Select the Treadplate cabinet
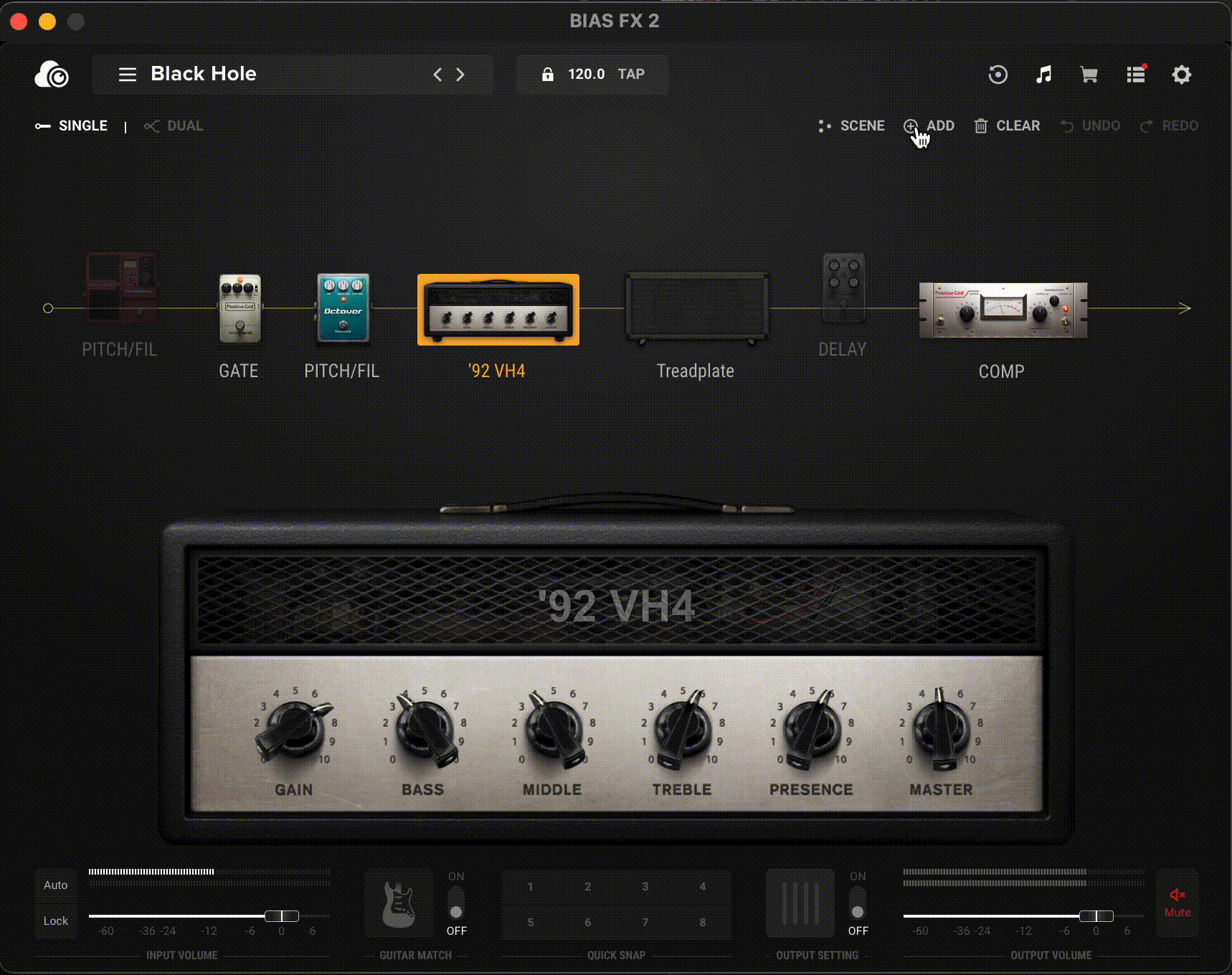Image resolution: width=1232 pixels, height=975 pixels. coord(697,308)
